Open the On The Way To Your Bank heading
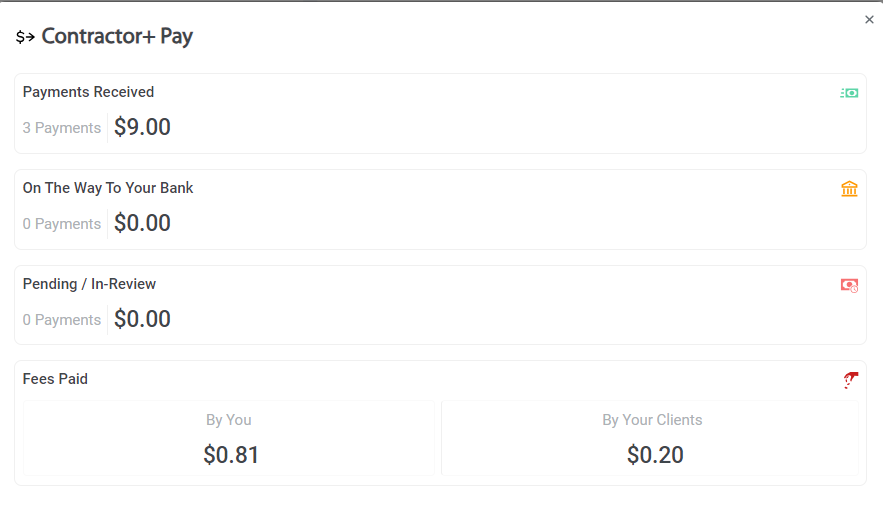 click(x=108, y=188)
